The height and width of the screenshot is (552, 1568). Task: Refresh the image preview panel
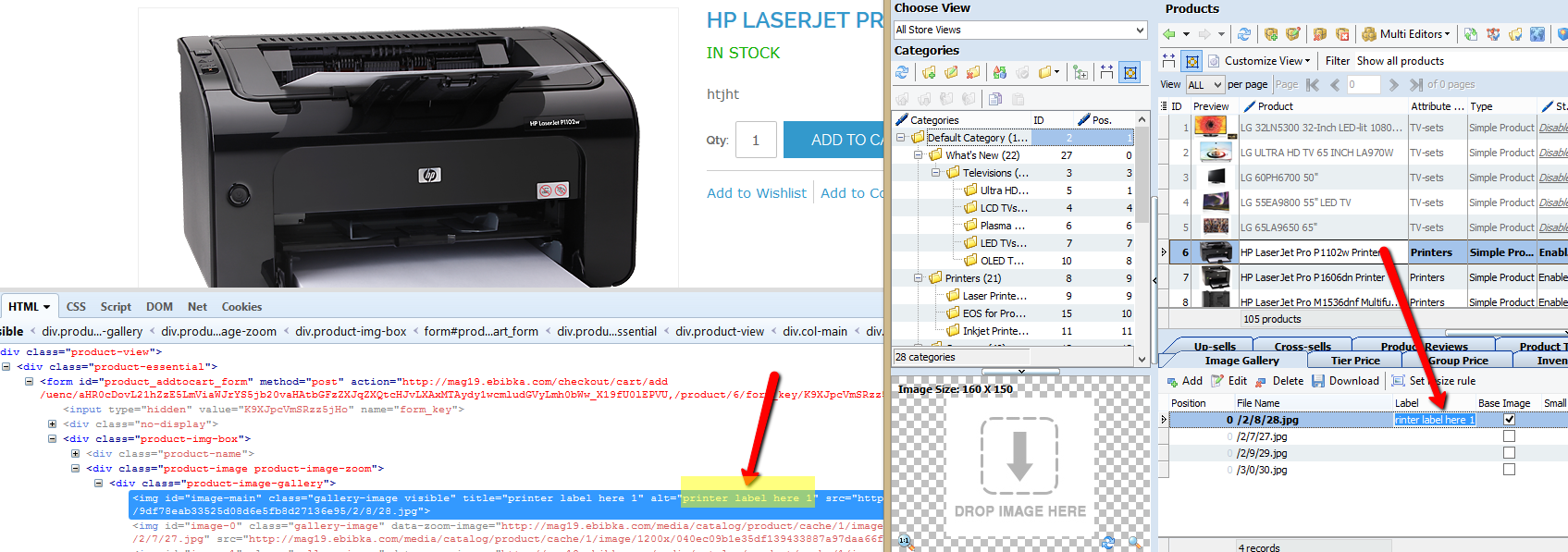[1108, 542]
